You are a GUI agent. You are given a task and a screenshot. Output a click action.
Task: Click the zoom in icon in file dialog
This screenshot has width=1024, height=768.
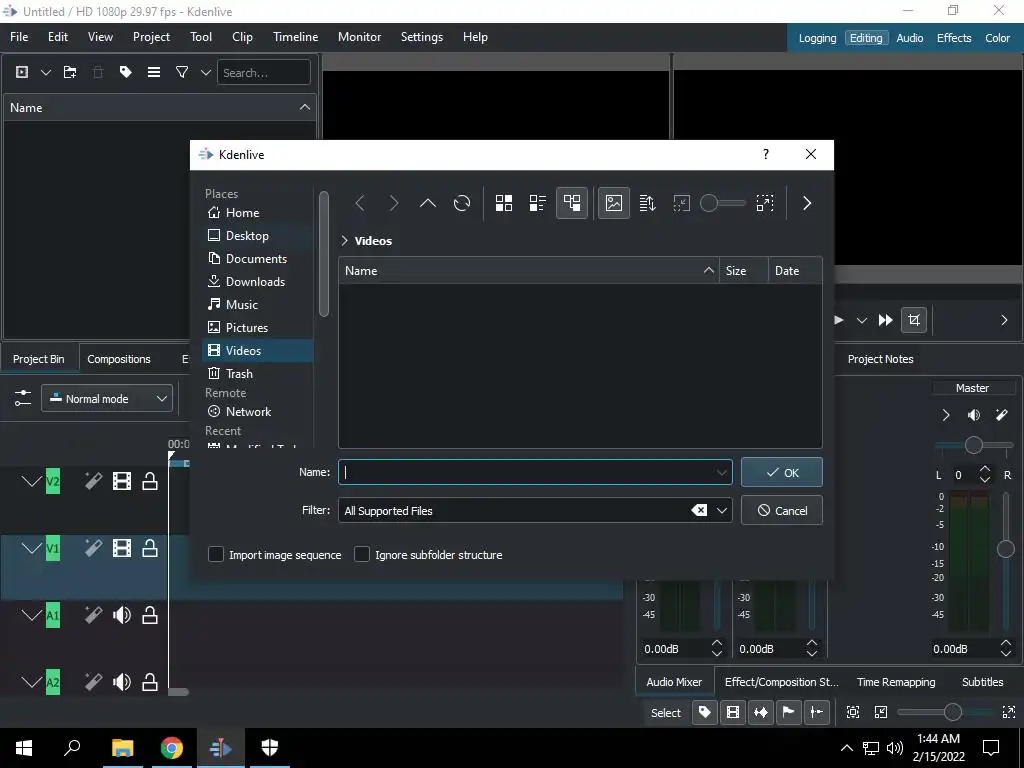(x=765, y=203)
